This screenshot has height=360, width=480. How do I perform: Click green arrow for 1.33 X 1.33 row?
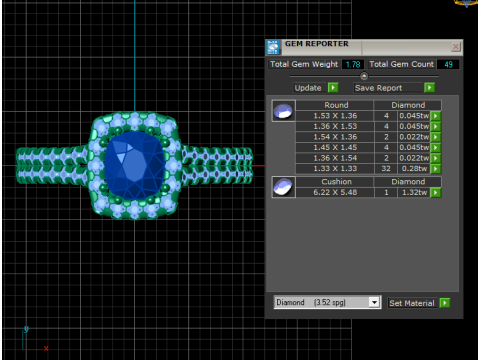pyautogui.click(x=436, y=169)
